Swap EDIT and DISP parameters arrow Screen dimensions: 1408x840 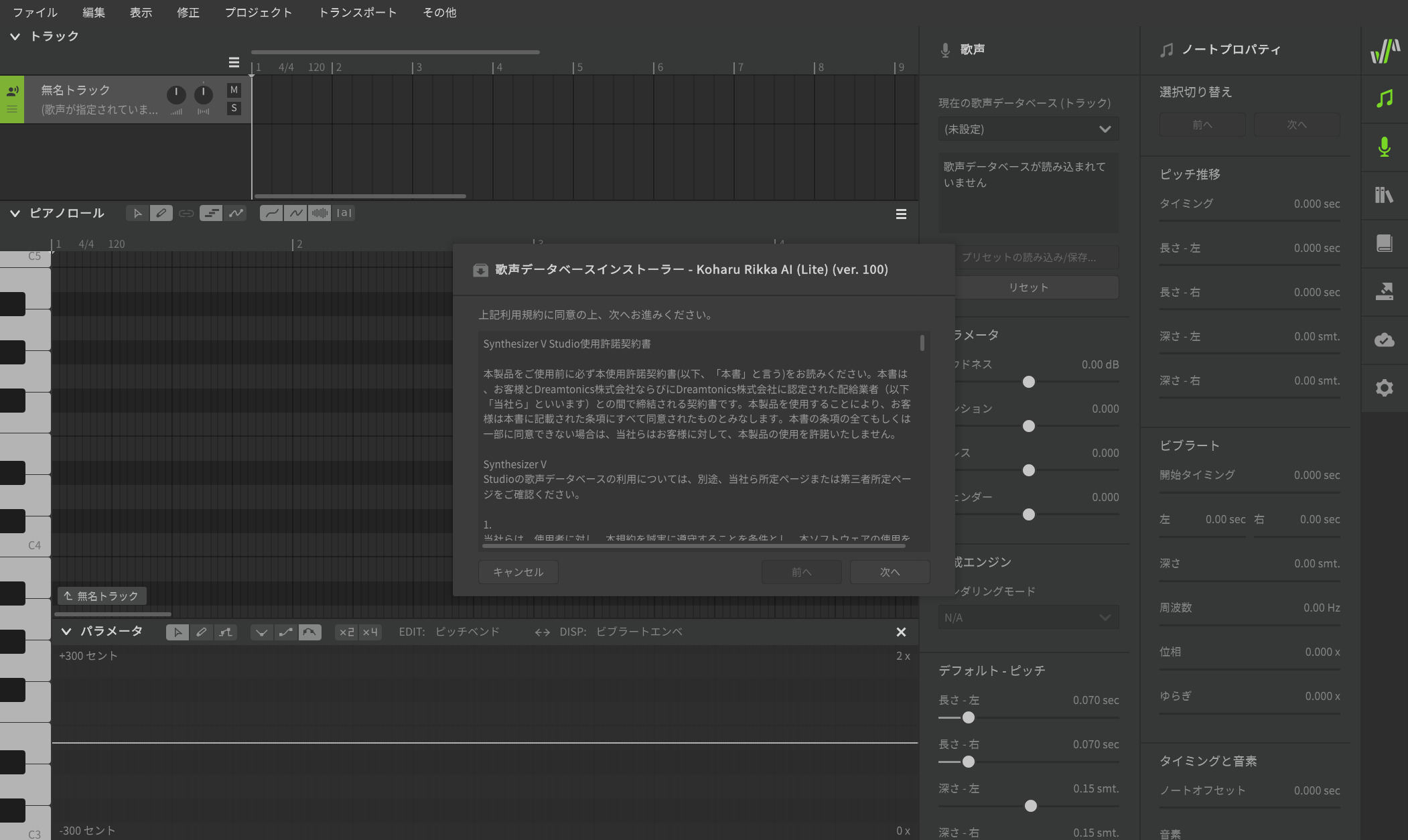tap(542, 632)
